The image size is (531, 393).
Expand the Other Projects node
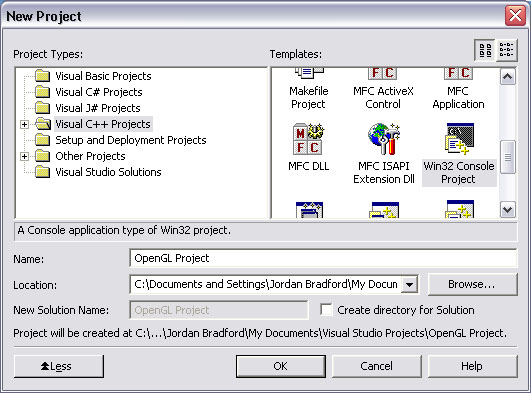(x=24, y=156)
